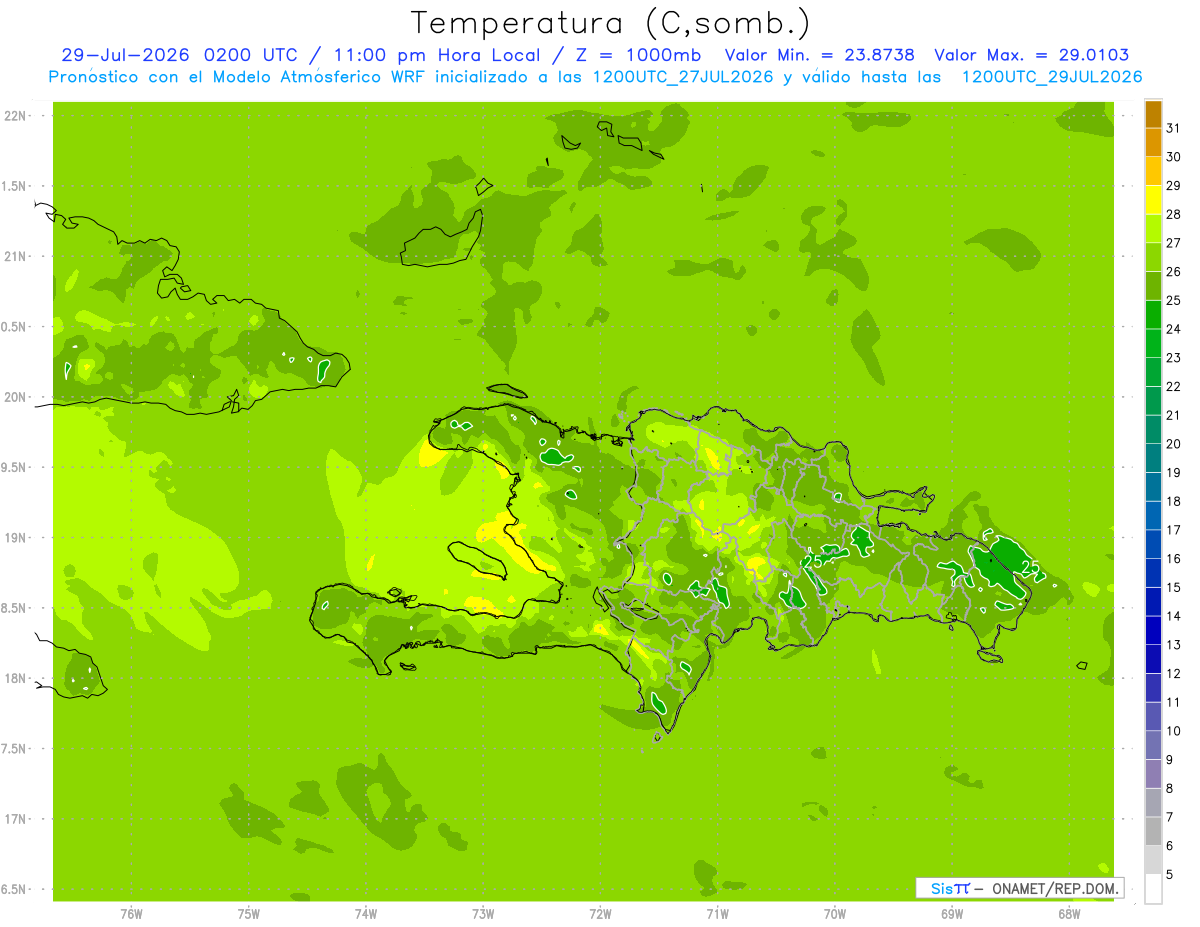Pick the dark blue legend swatch between 13 and 14

1153,630
